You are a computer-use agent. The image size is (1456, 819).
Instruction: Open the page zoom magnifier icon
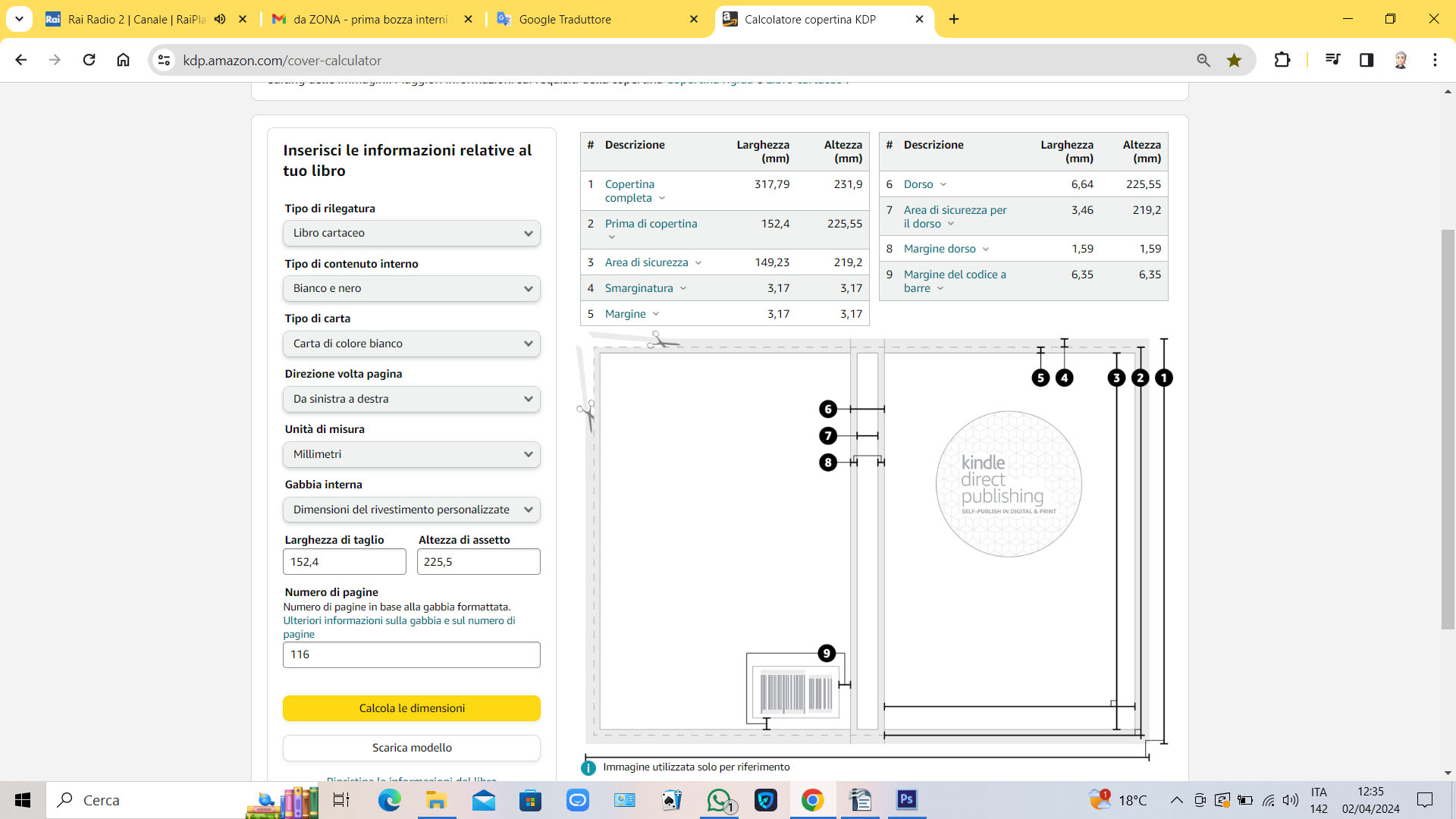click(1203, 60)
